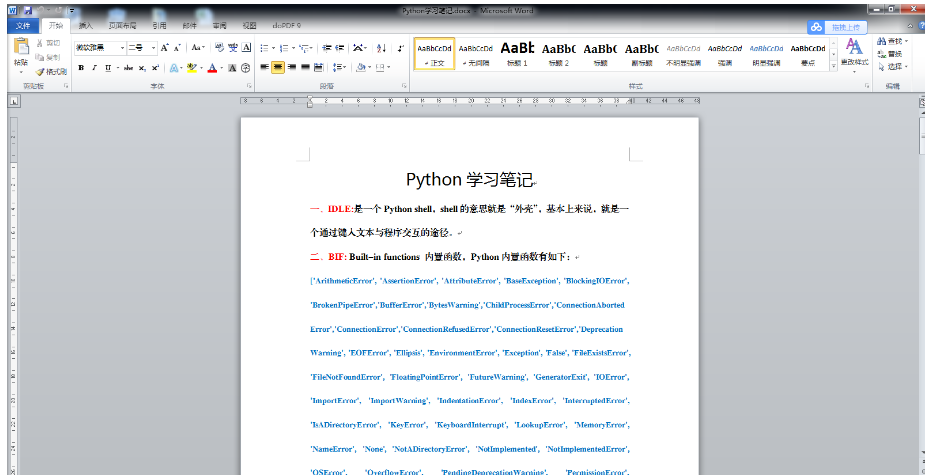This screenshot has width=925, height=475.
Task: Click the Show paragraph marks icon
Action: click(x=401, y=48)
